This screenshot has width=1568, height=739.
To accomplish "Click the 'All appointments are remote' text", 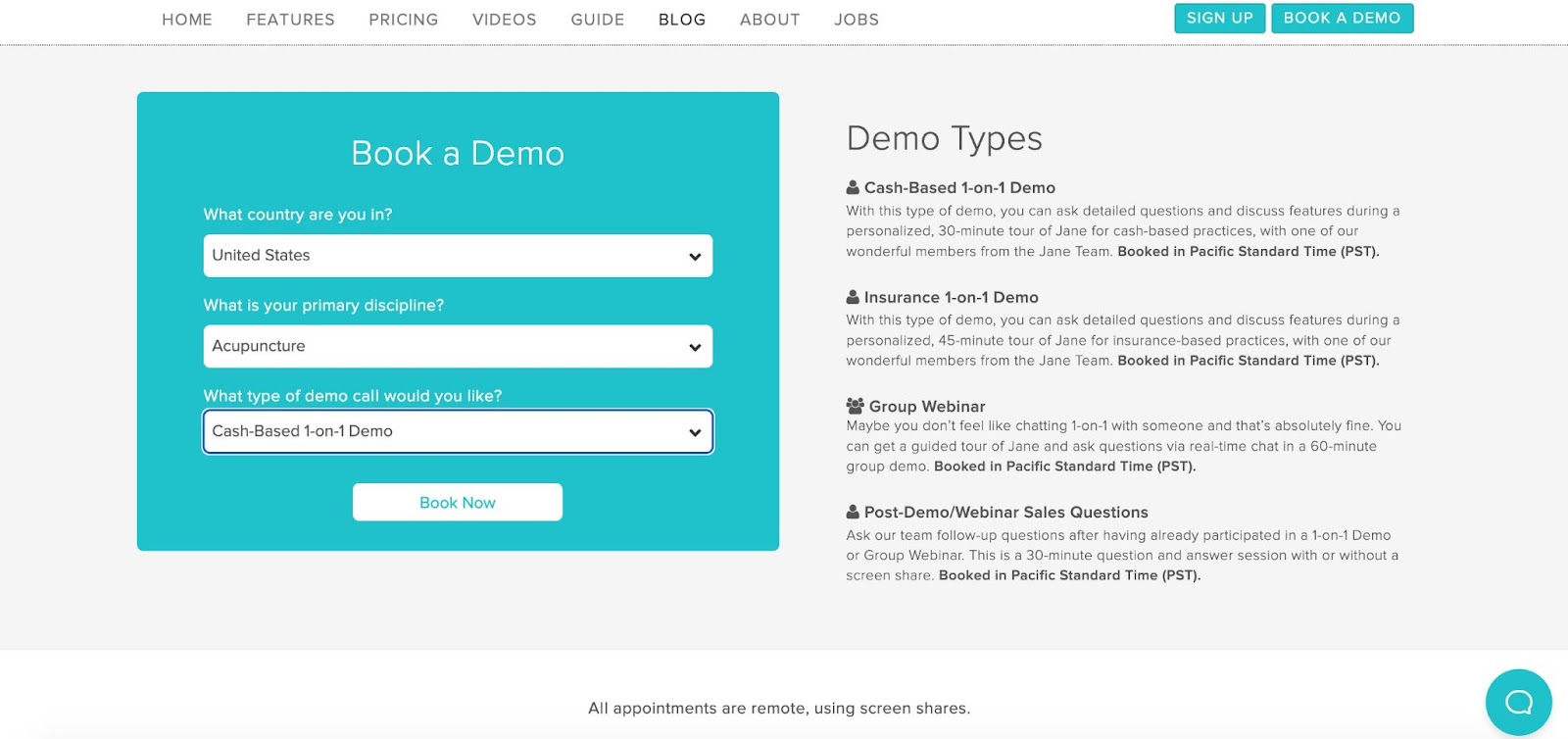I will click(779, 708).
